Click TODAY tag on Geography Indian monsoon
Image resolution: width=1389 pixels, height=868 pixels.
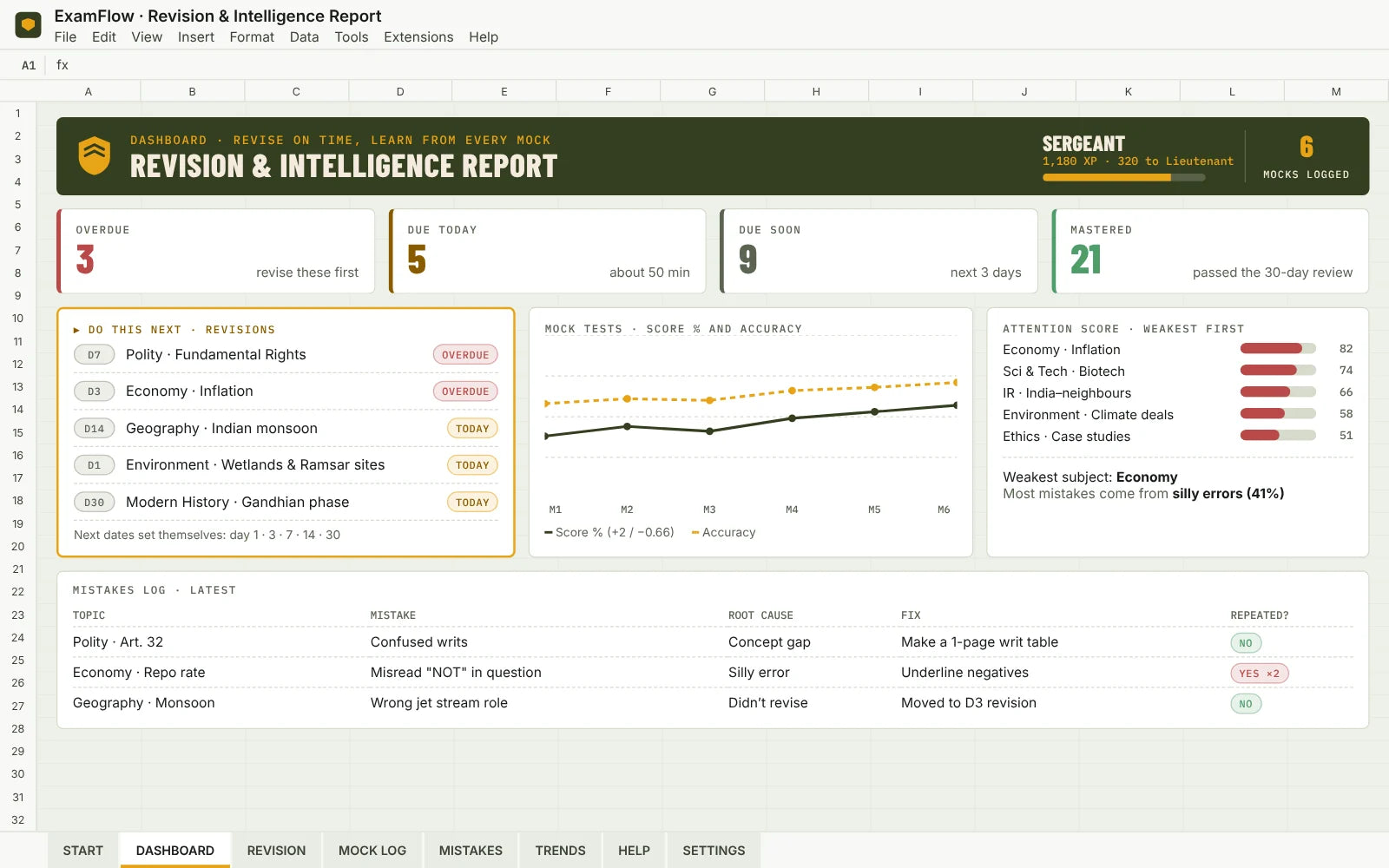pos(472,429)
